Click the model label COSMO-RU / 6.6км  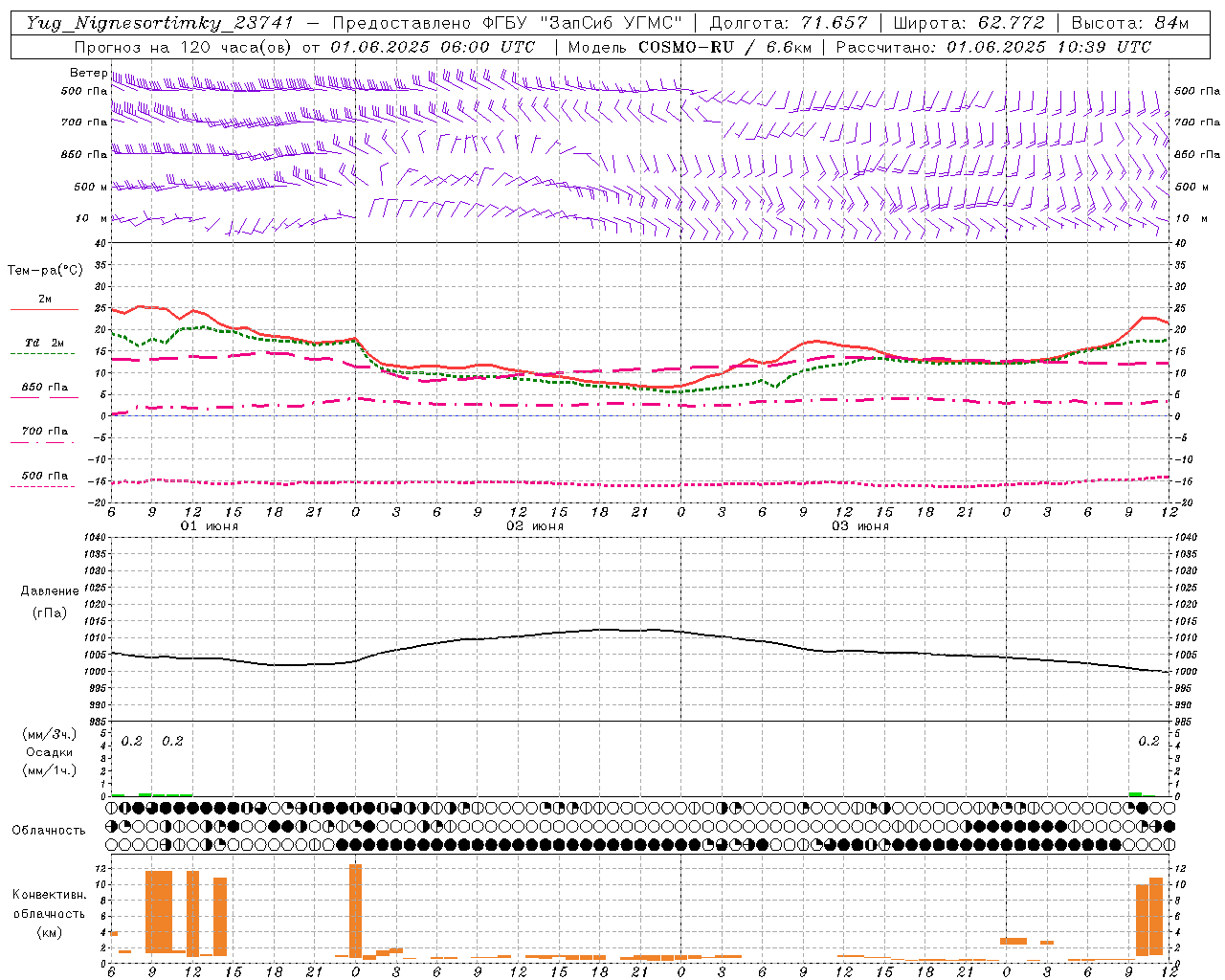tap(724, 47)
